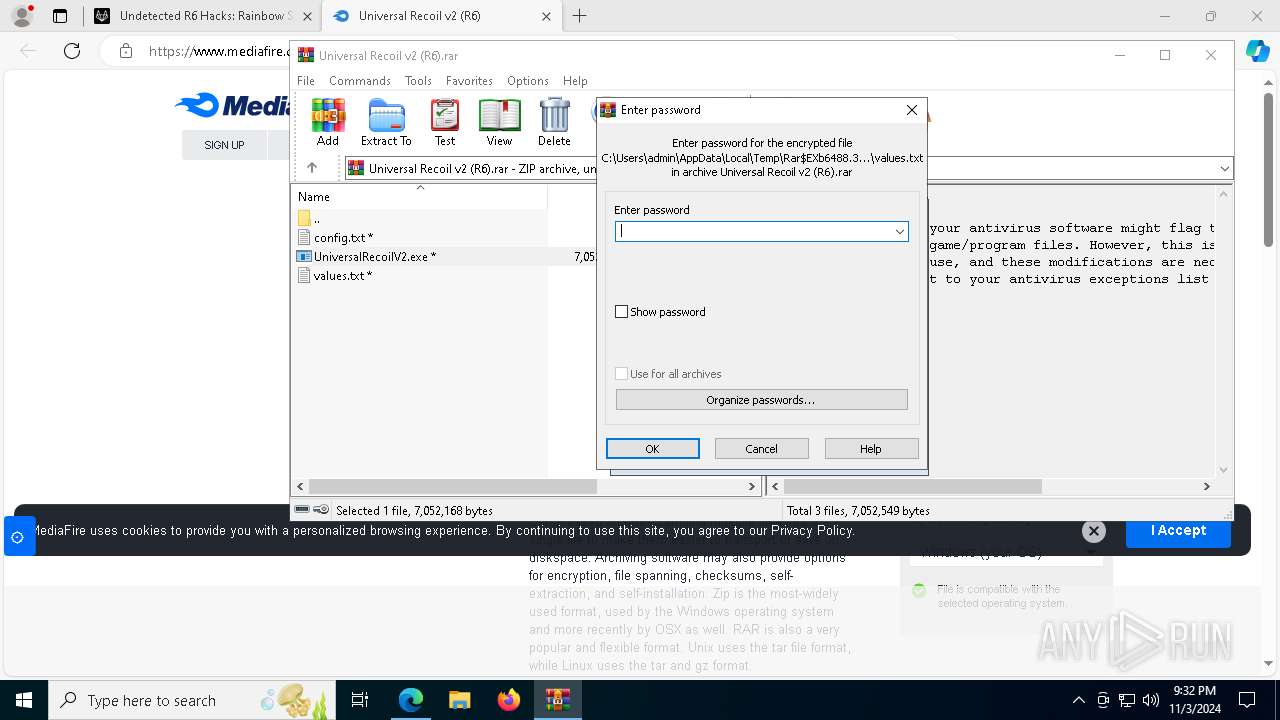
Task: Open the tab actions menu icon
Action: [x=60, y=16]
